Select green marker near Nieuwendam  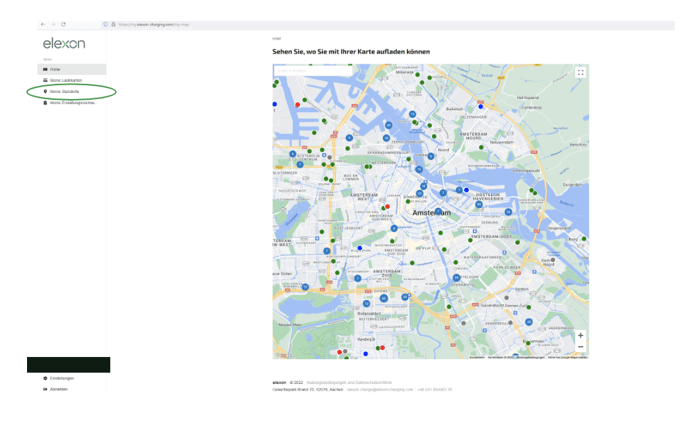(481, 147)
